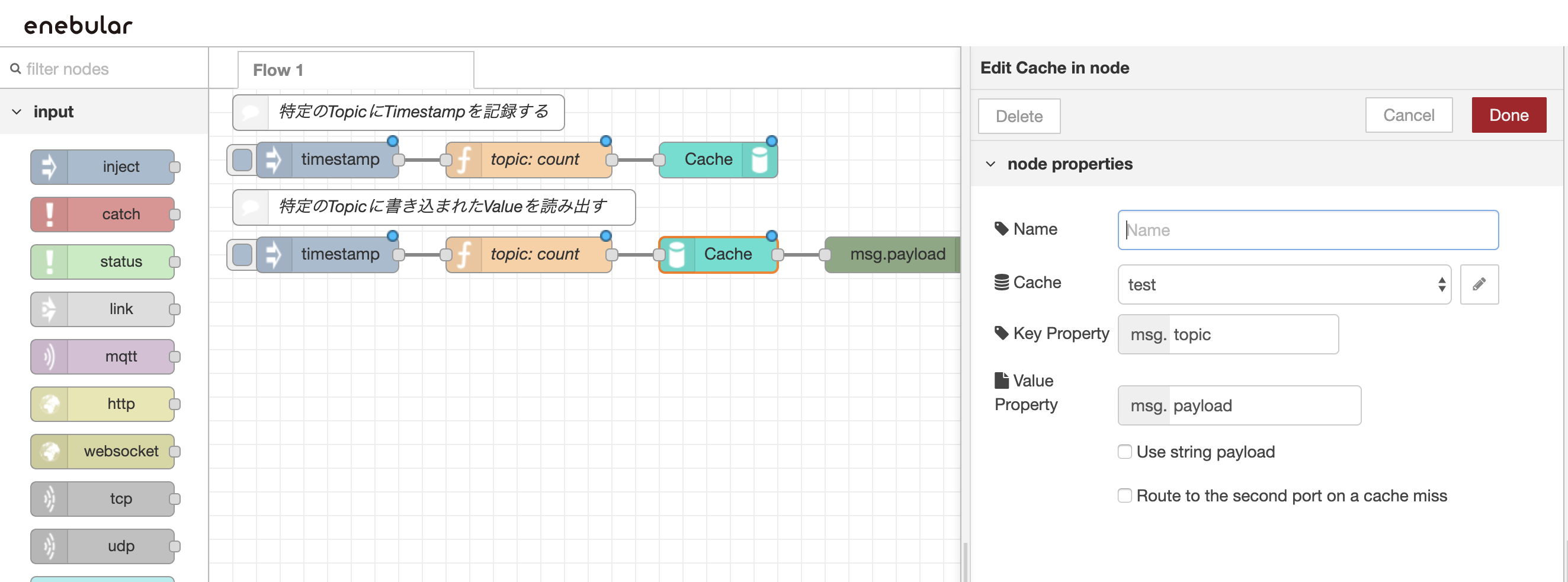Click the database icon on selected Cache node
Screen dimensions: 1568x582
point(676,254)
